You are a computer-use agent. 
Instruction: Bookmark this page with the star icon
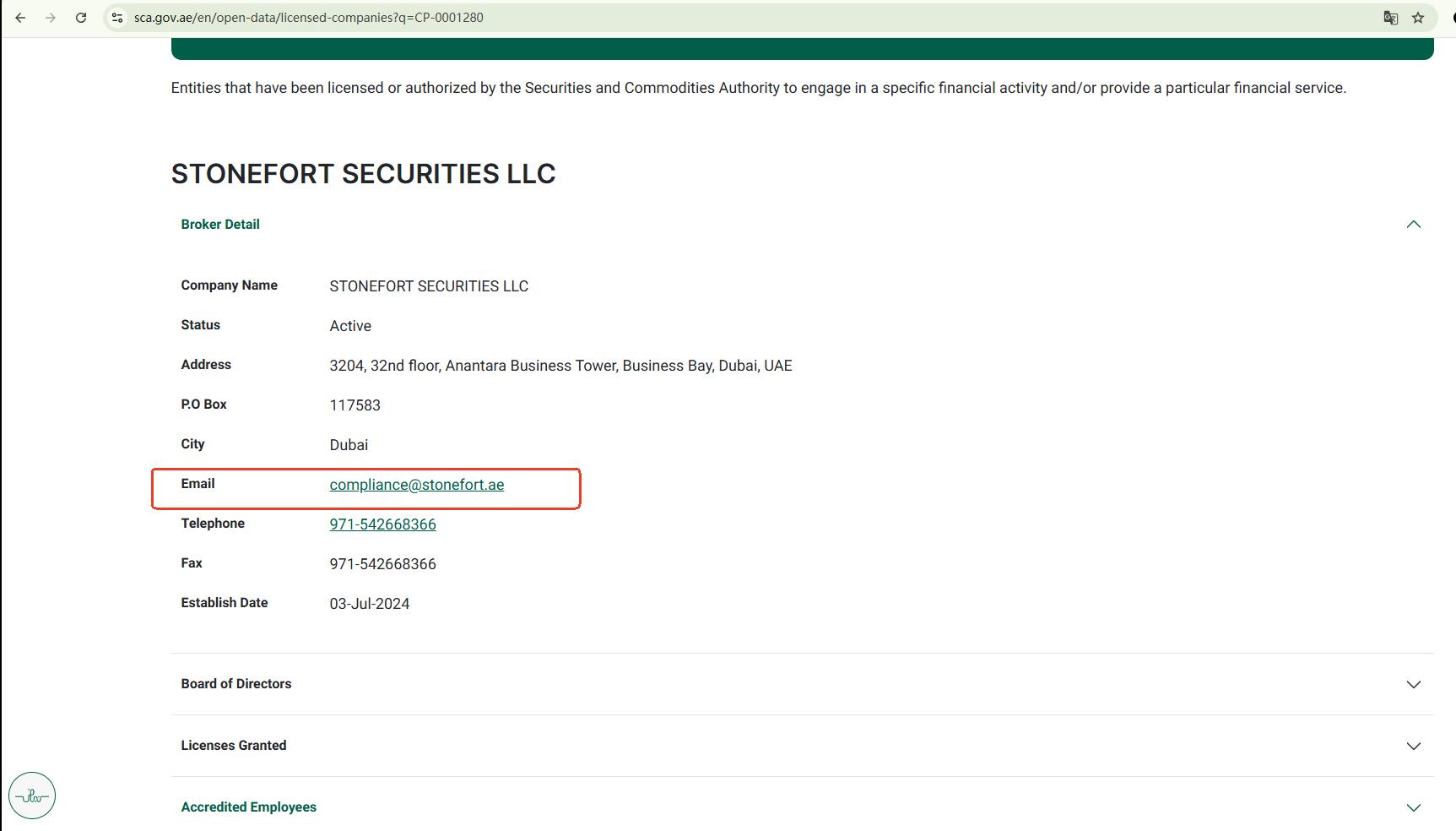coord(1418,18)
